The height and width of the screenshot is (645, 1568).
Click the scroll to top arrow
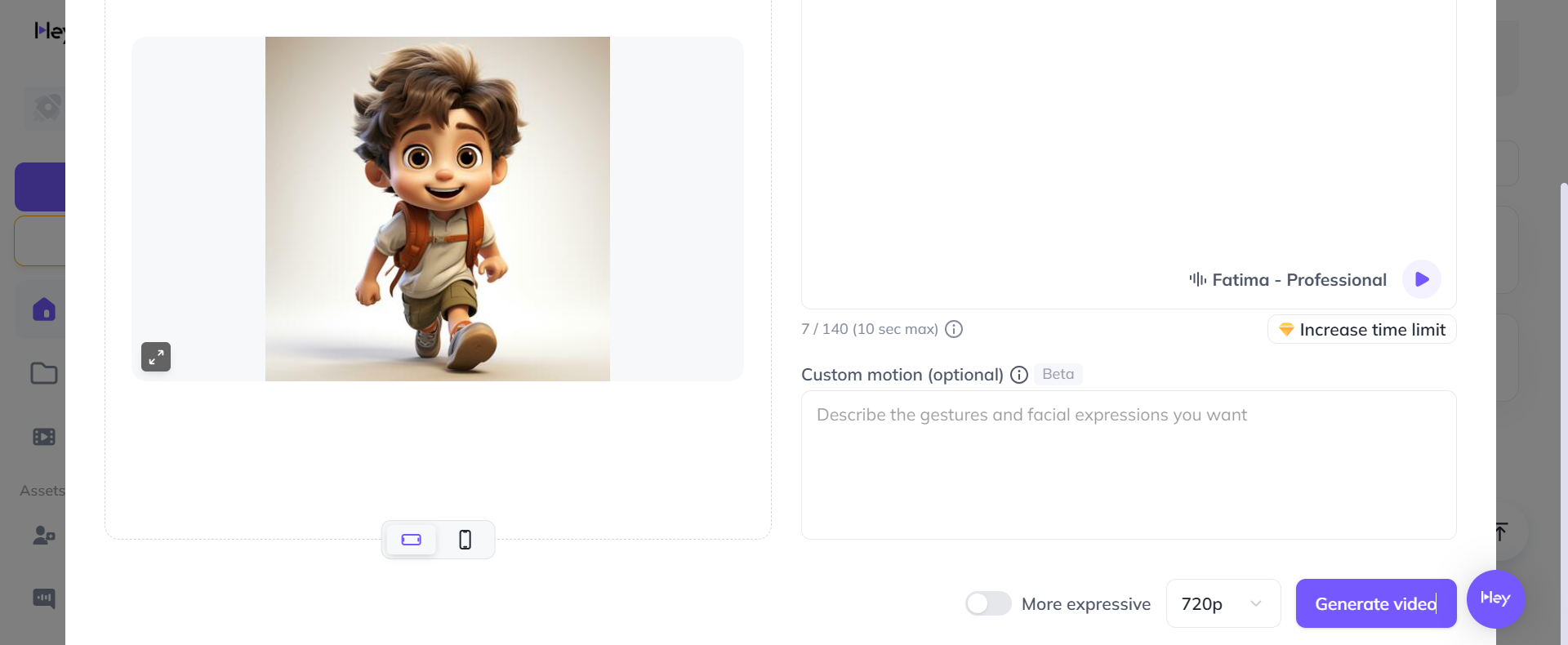coord(1501,532)
